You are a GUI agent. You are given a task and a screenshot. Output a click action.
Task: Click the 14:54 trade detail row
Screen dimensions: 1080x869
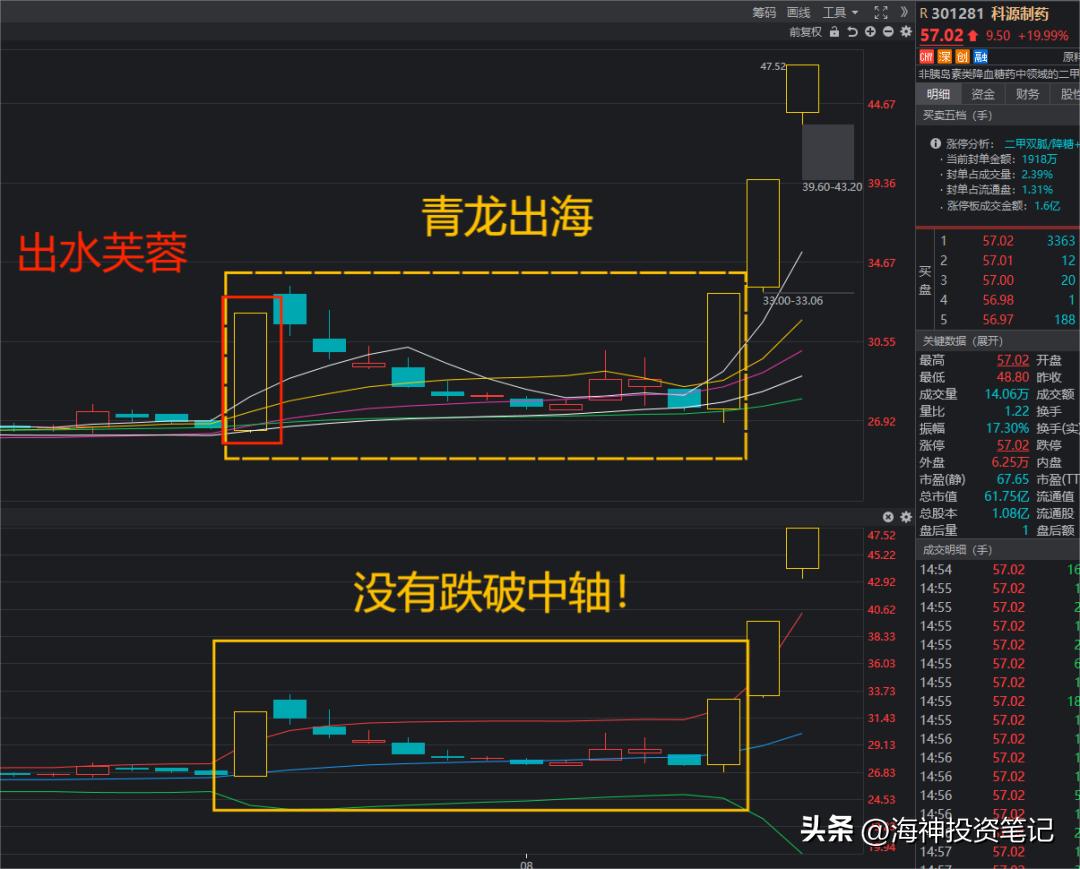pyautogui.click(x=999, y=569)
